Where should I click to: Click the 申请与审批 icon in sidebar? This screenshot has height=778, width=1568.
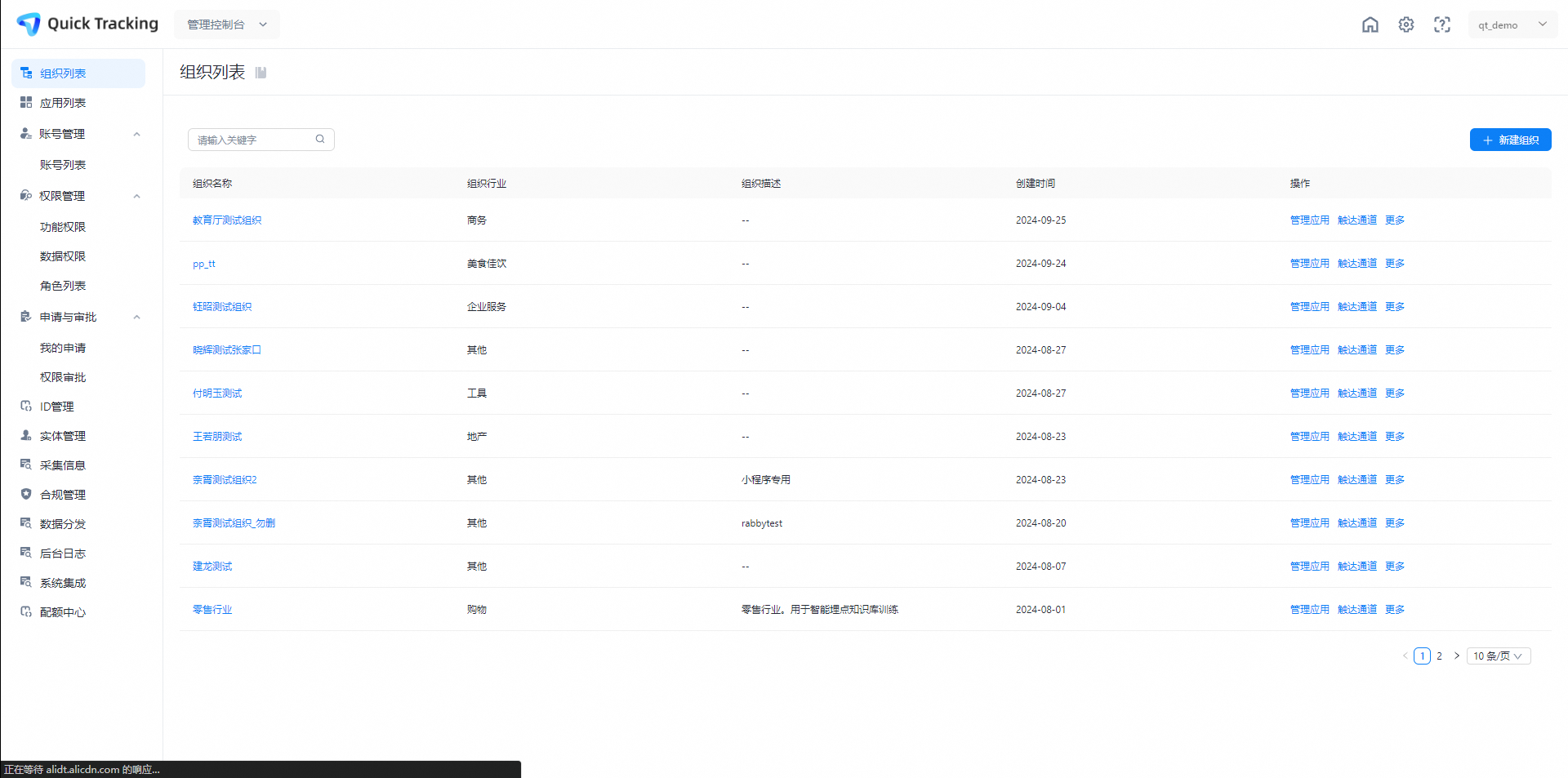[26, 316]
